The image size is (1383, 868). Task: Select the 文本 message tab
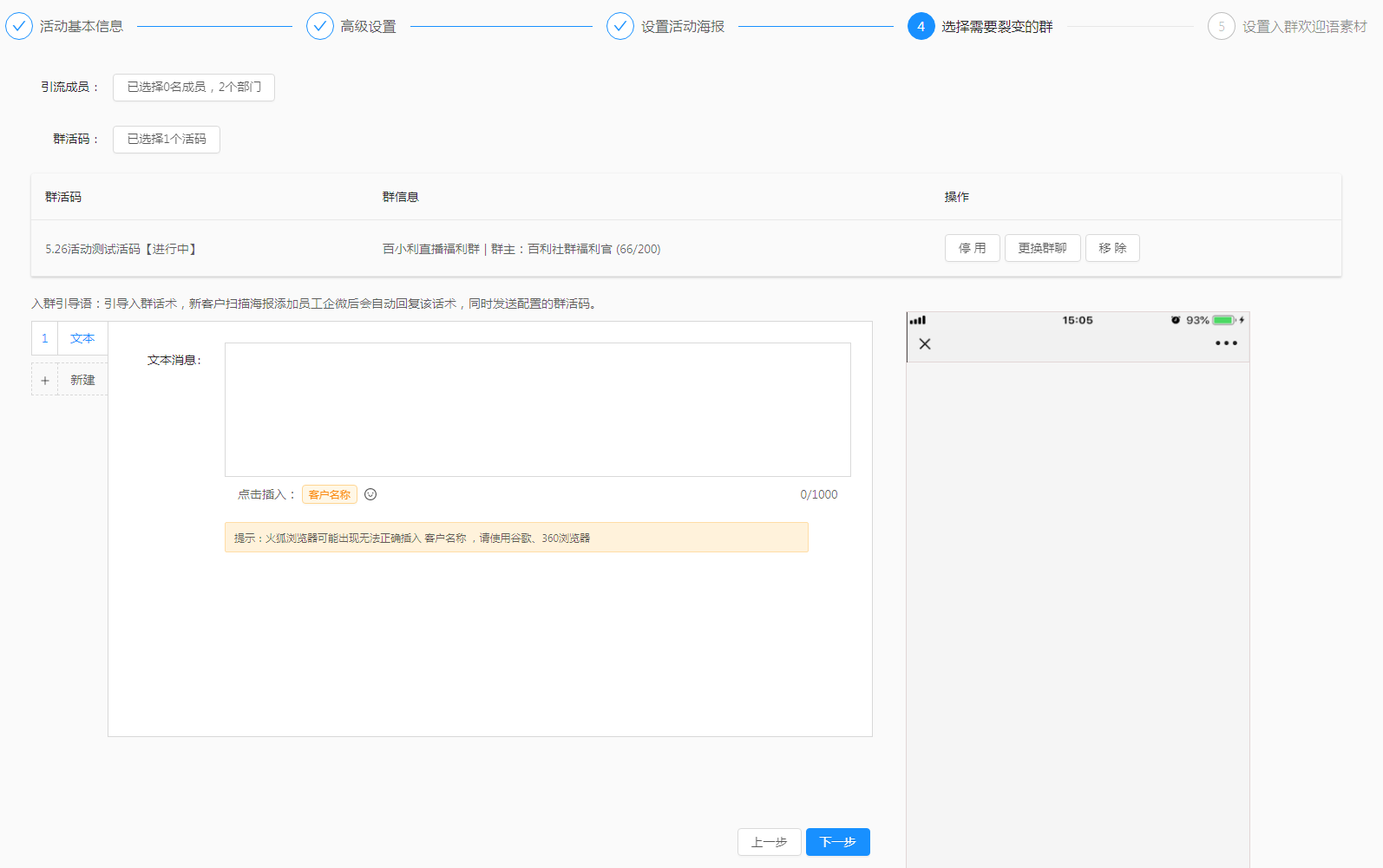click(x=82, y=339)
